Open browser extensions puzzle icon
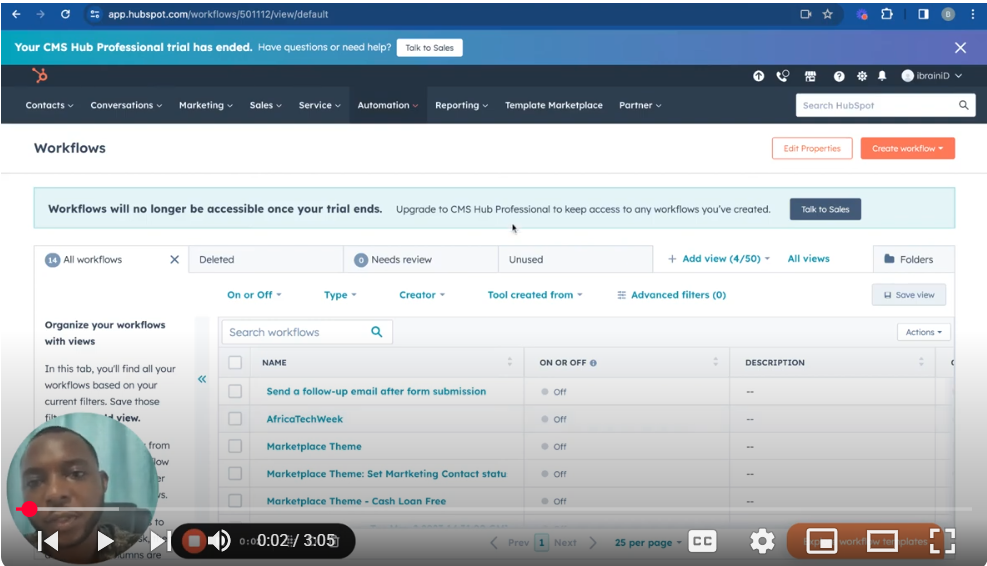The image size is (987, 566). (x=887, y=14)
